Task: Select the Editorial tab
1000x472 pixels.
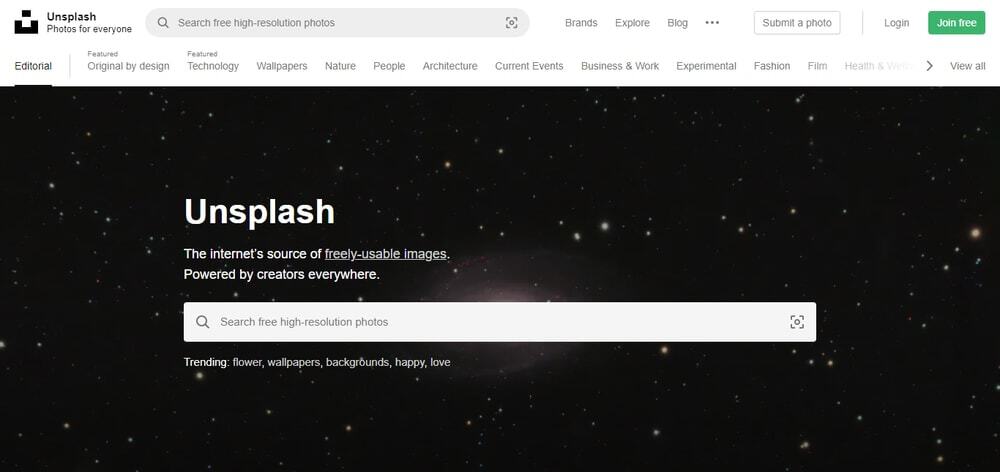Action: tap(33, 66)
